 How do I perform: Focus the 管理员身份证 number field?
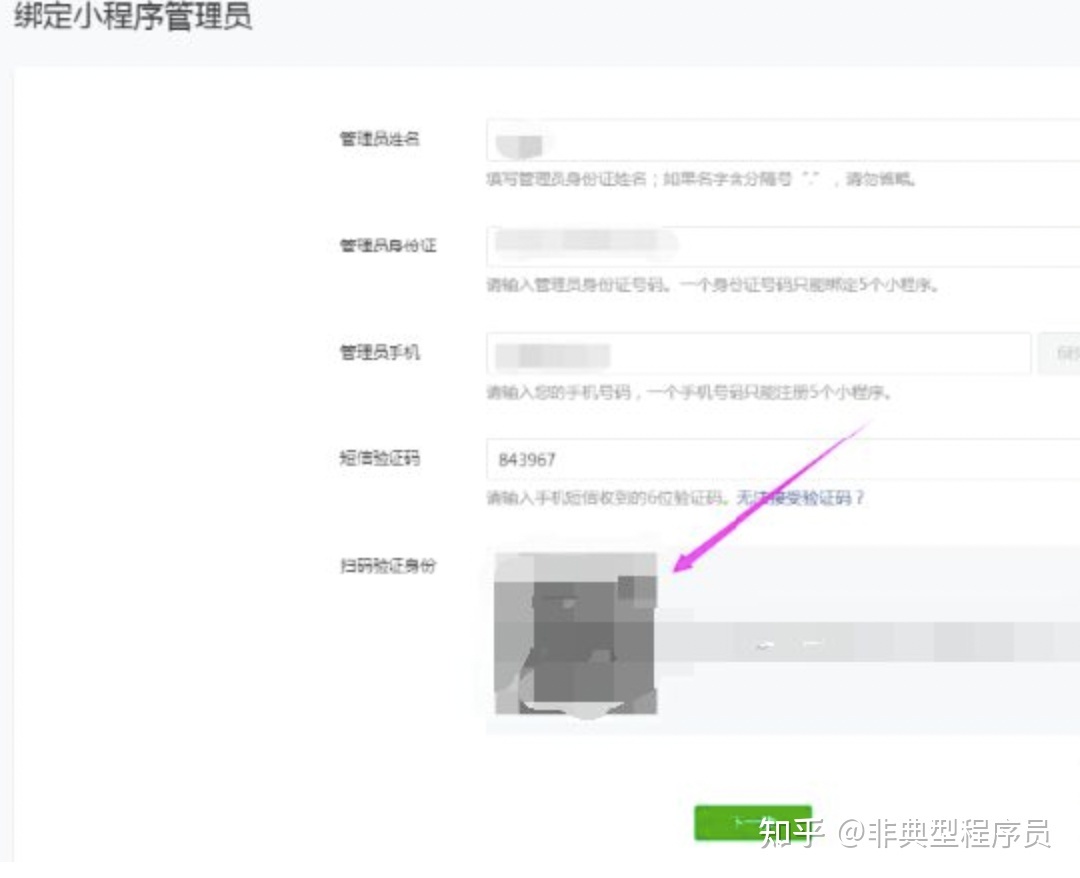pyautogui.click(x=780, y=246)
